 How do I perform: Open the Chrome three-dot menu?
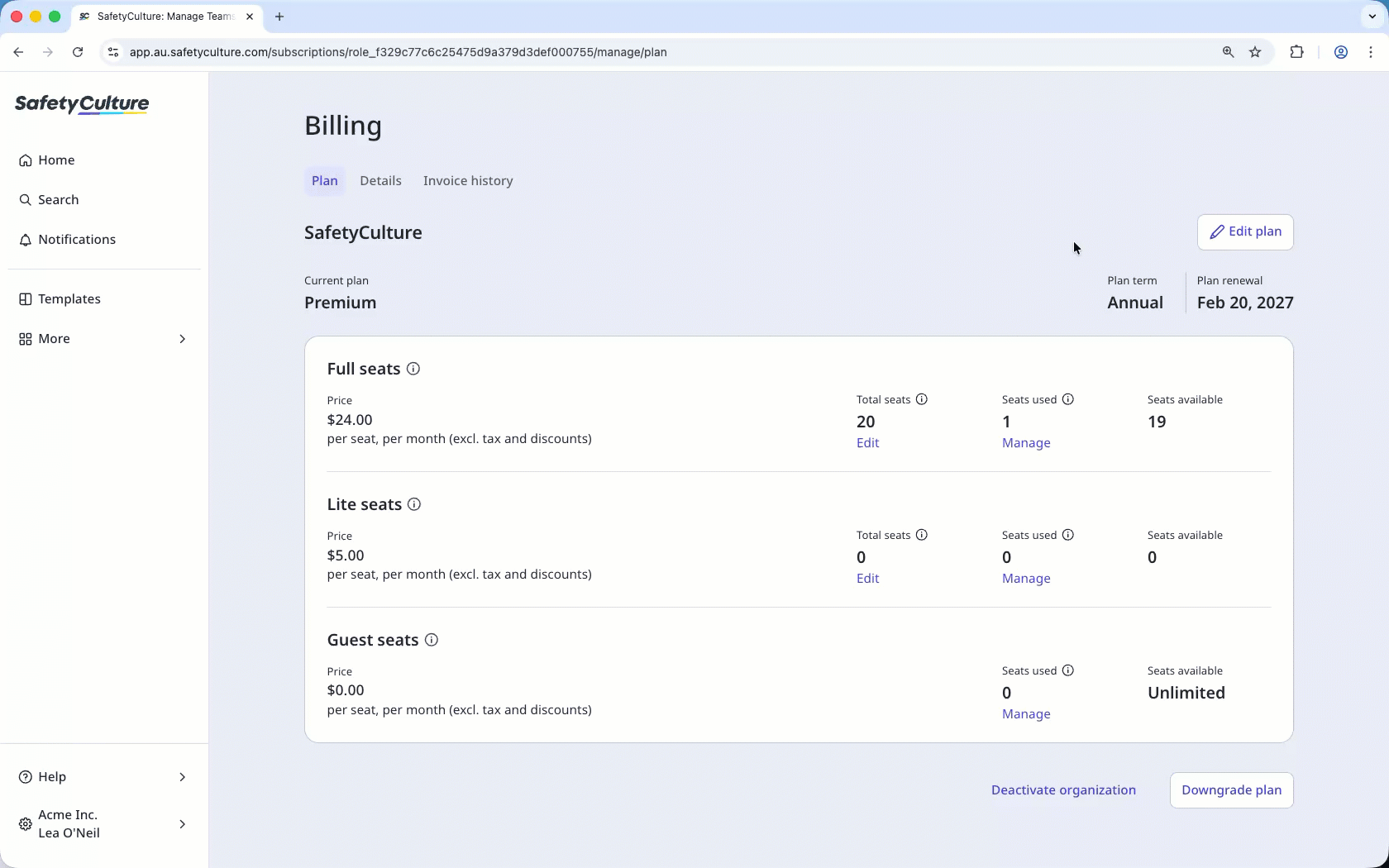[1371, 52]
